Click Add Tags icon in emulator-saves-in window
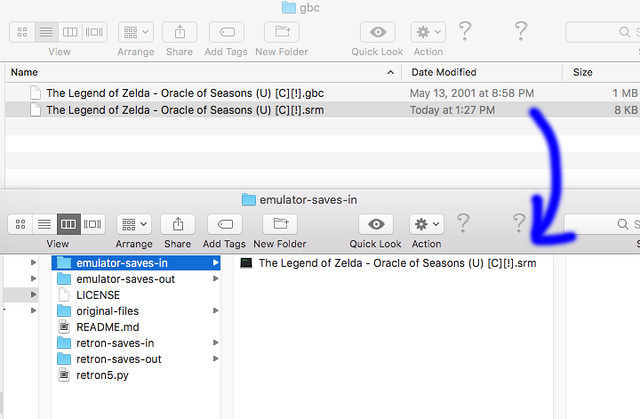Viewport: 640px width, 419px height. coord(225,224)
